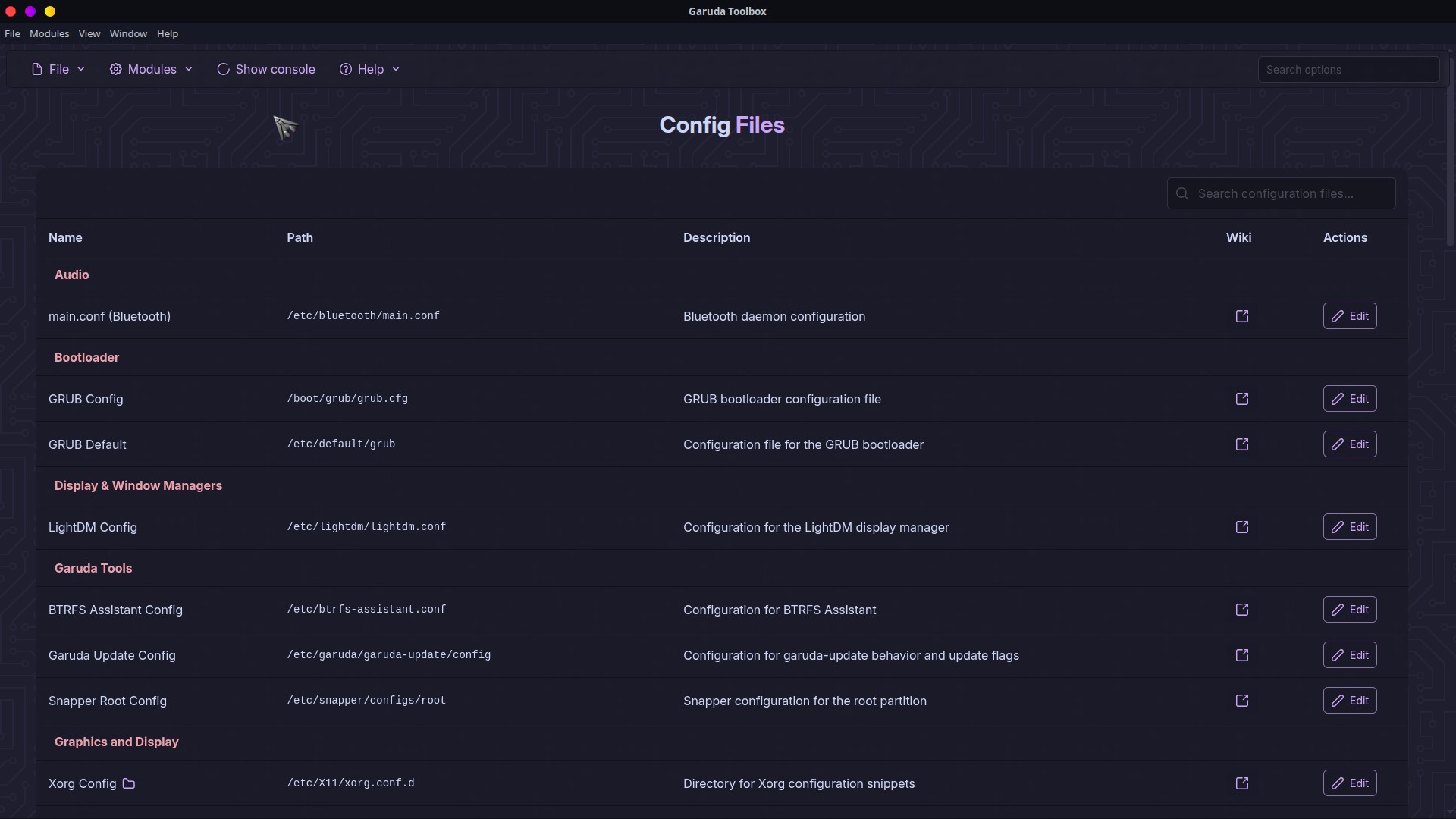Open the View menu
1456x819 pixels.
(89, 33)
